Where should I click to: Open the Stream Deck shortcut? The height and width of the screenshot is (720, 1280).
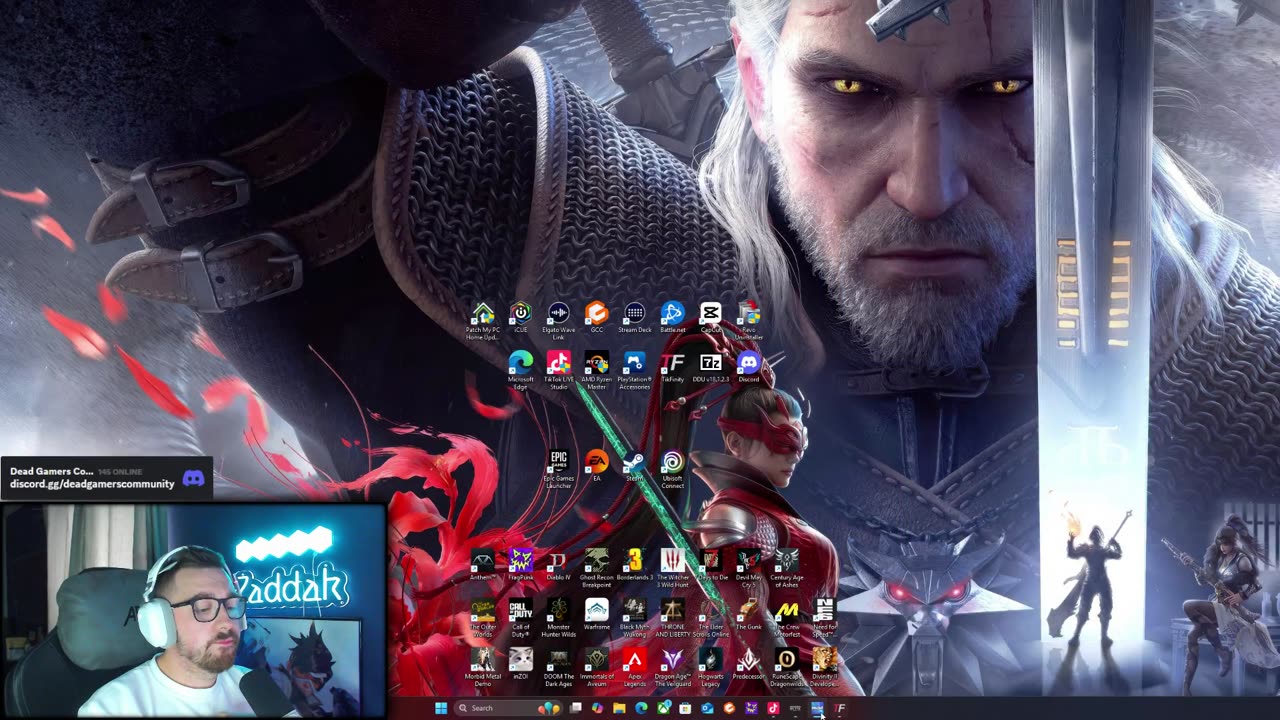click(634, 318)
